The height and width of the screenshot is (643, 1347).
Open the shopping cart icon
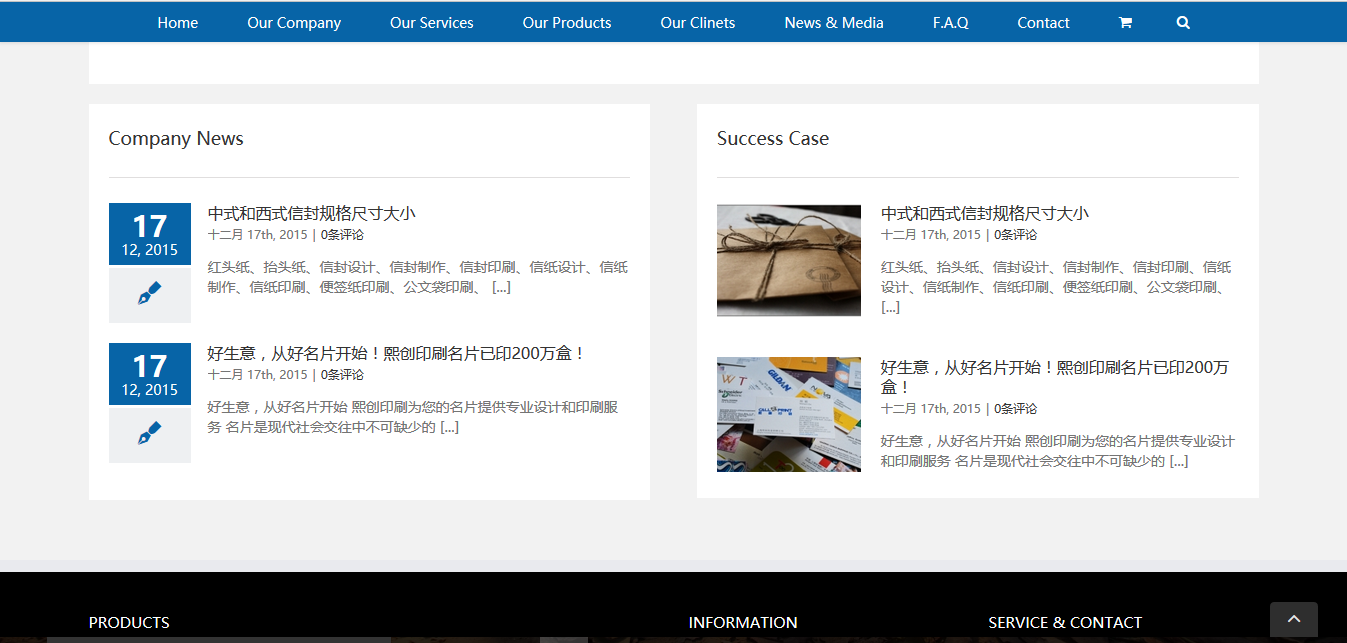(1125, 23)
